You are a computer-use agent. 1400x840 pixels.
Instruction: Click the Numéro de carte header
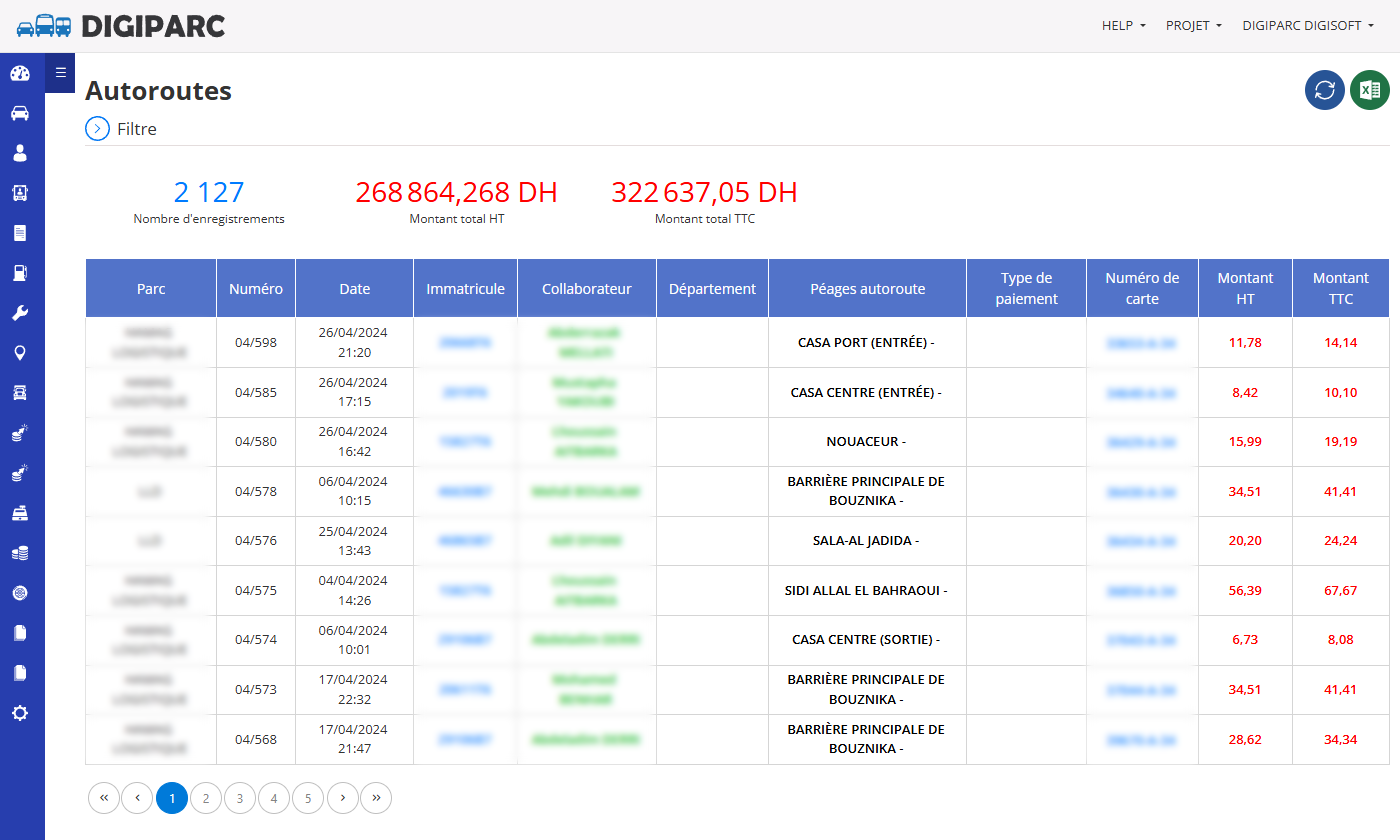click(x=1143, y=289)
